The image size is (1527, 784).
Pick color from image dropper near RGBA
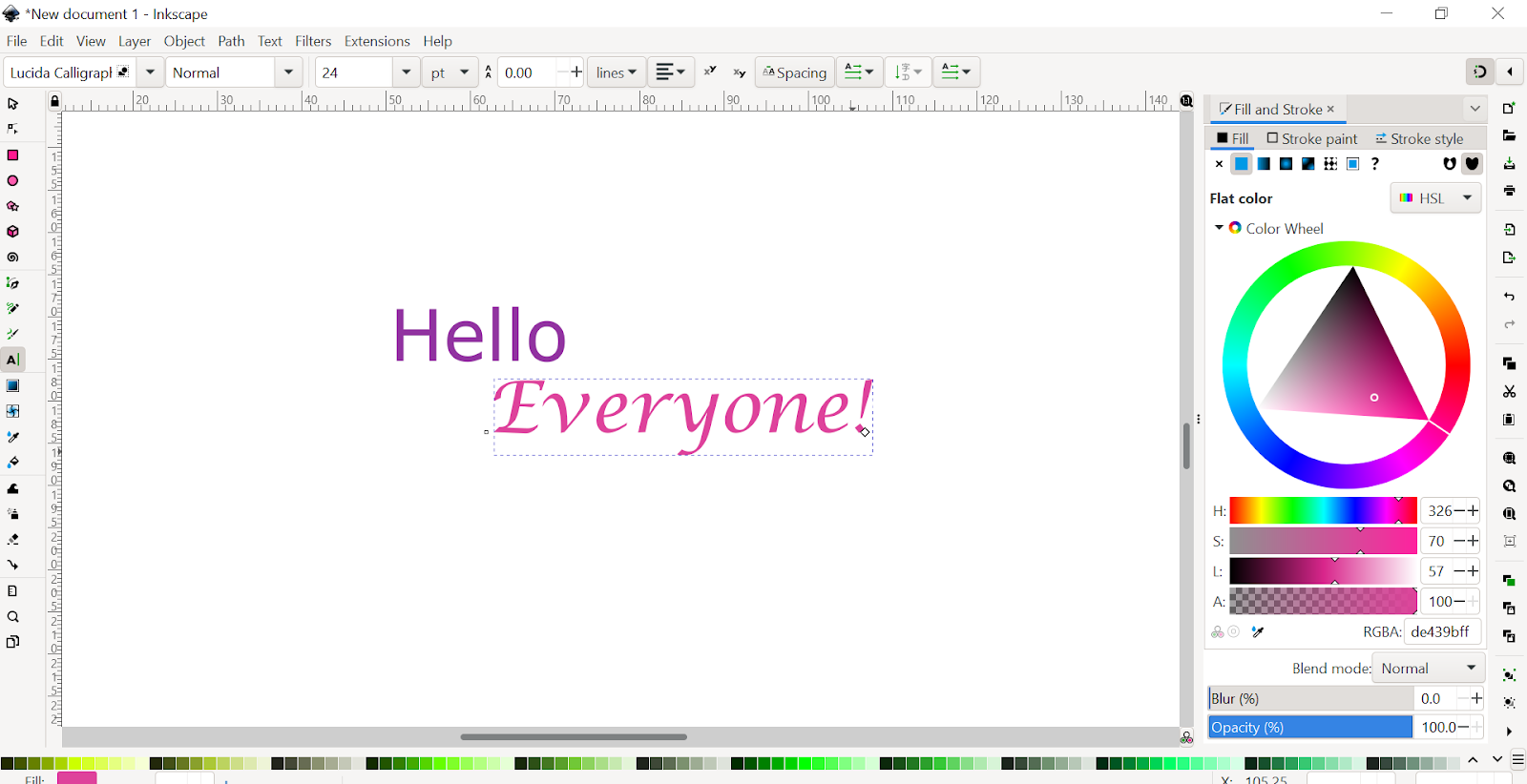point(1258,631)
